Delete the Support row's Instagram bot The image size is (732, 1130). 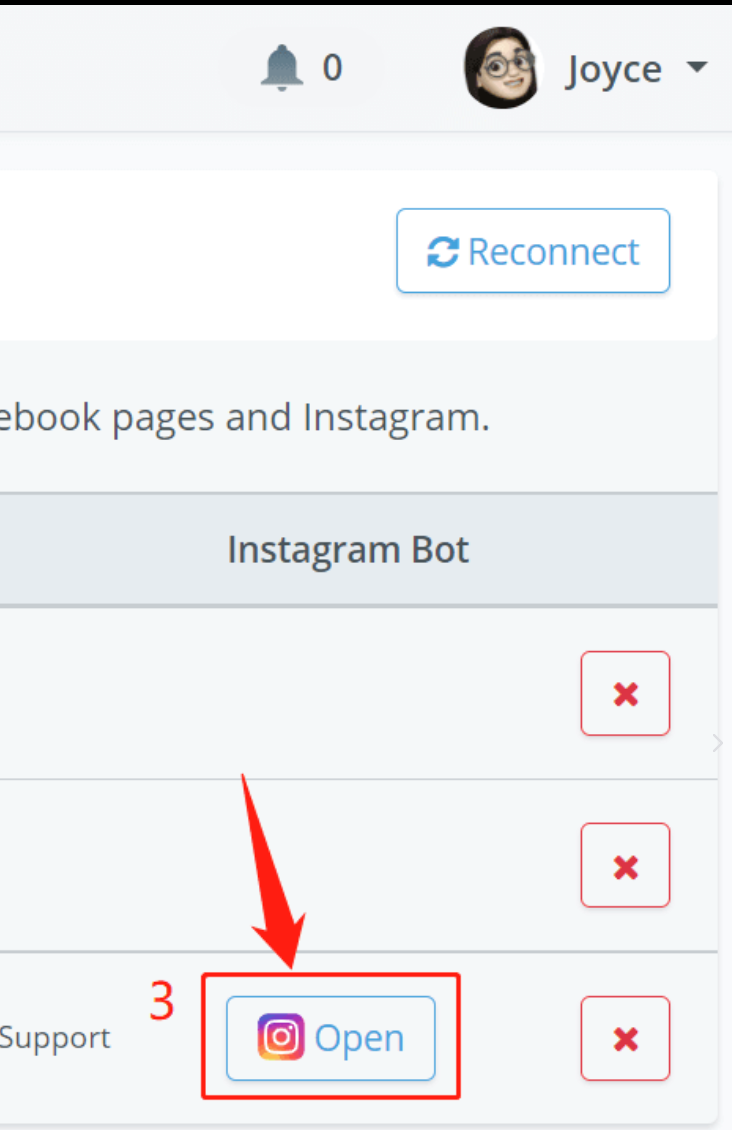pos(625,1038)
